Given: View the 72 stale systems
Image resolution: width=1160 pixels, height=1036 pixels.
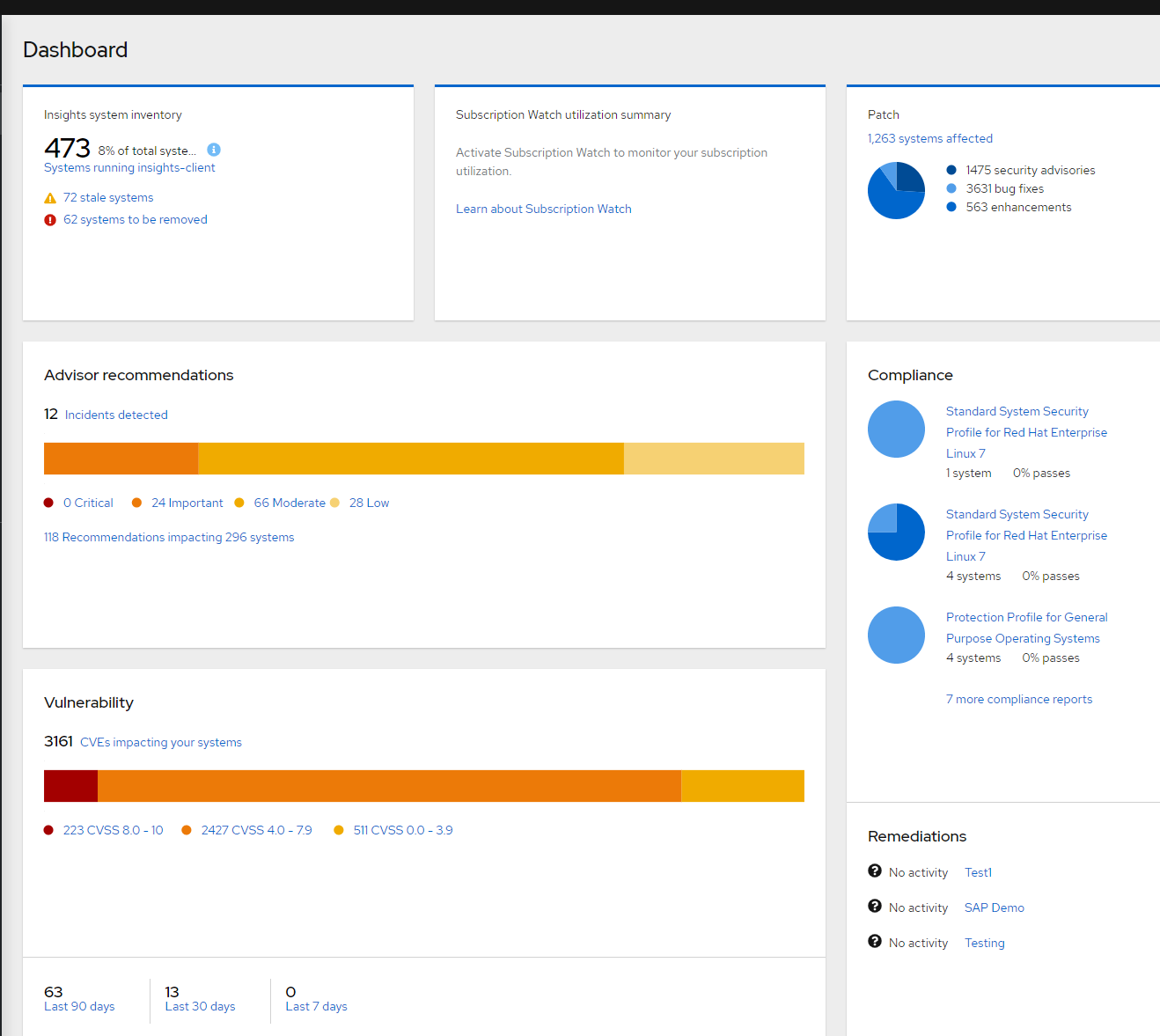Looking at the screenshot, I should point(108,197).
